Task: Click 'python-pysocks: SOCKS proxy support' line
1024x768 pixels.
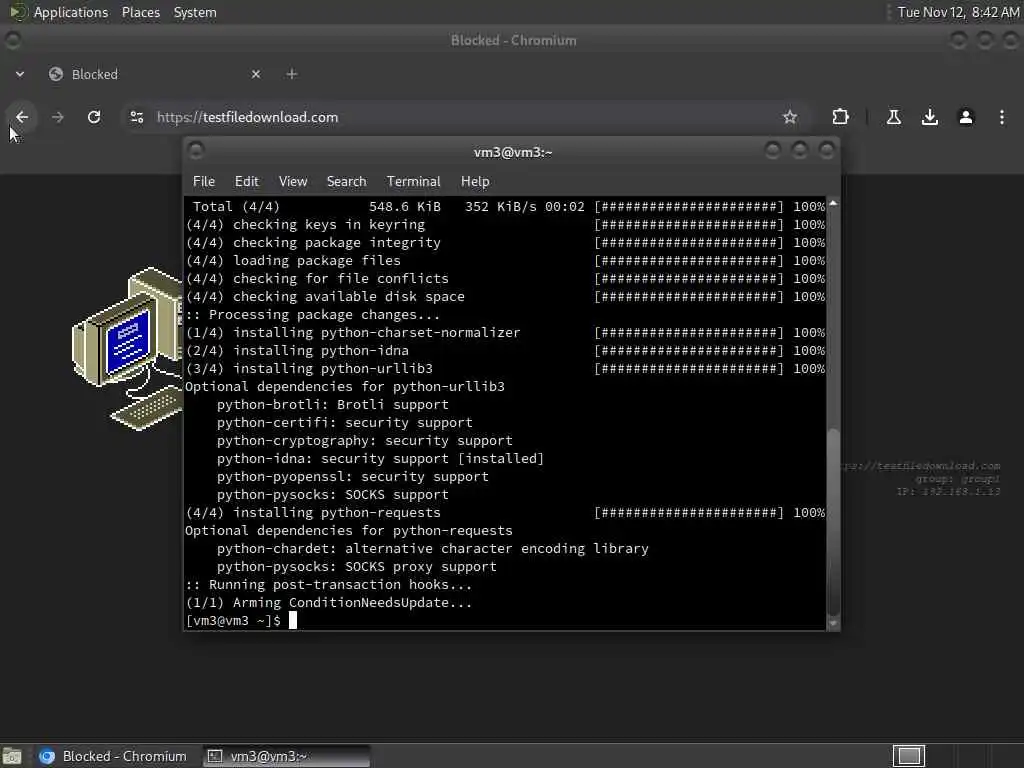Action: click(x=357, y=567)
